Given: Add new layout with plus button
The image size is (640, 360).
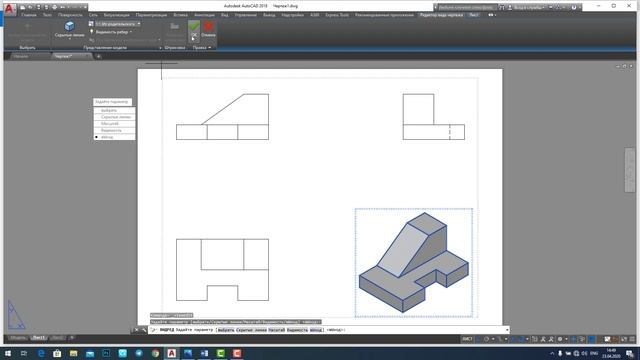Looking at the screenshot, I should [72, 338].
